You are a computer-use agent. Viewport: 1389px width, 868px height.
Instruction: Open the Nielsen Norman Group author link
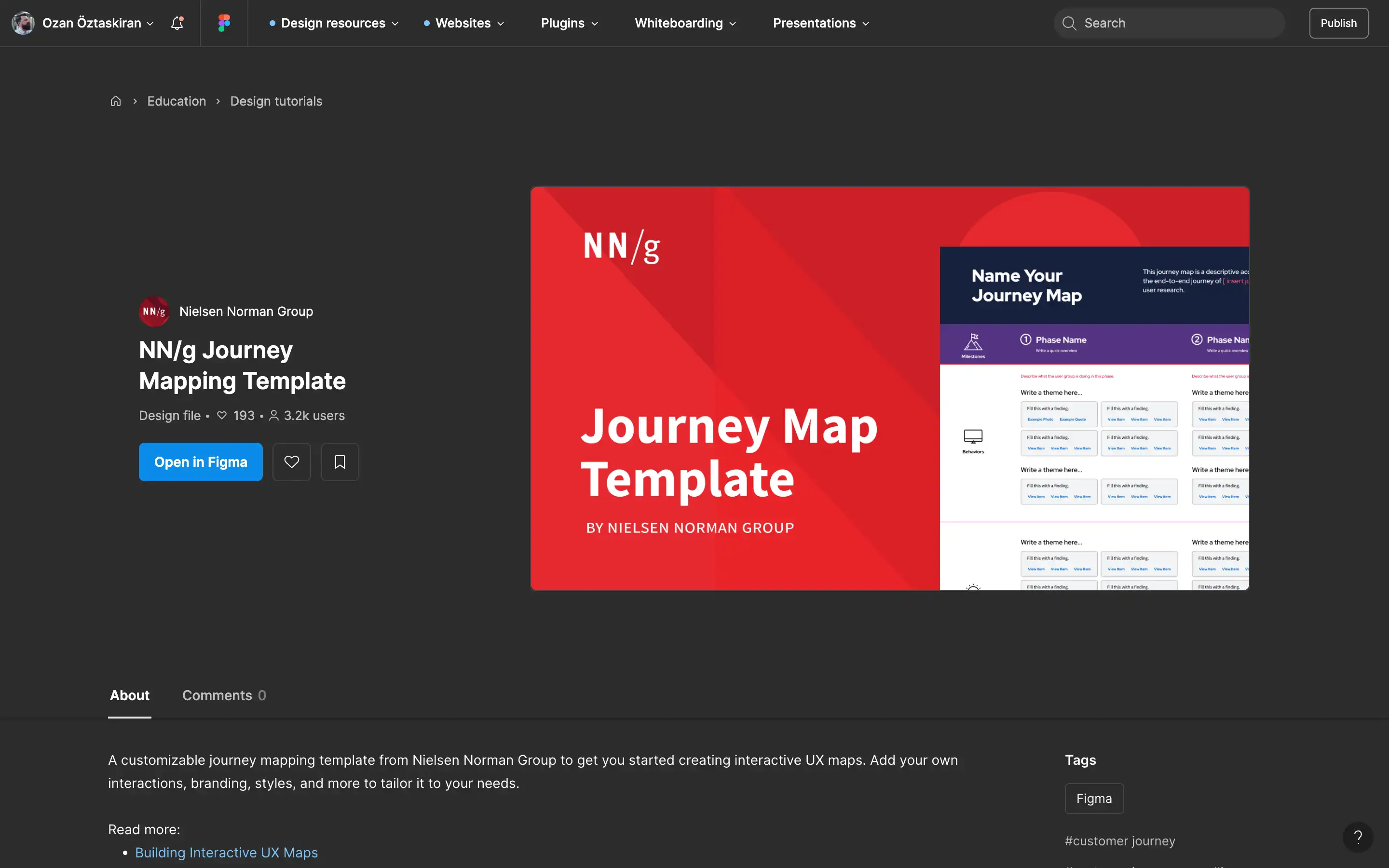click(246, 311)
